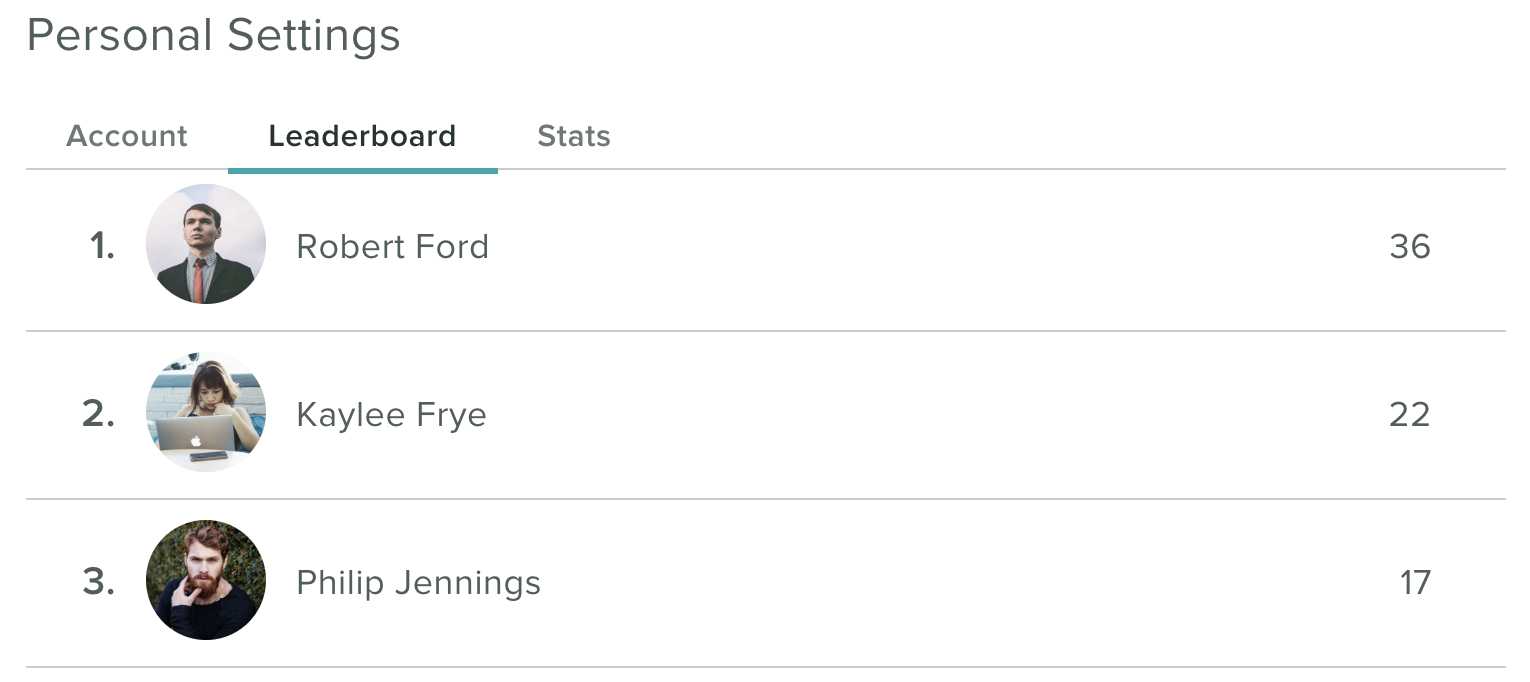Image resolution: width=1530 pixels, height=682 pixels.
Task: Click the rank number 1 label
Action: coord(102,246)
